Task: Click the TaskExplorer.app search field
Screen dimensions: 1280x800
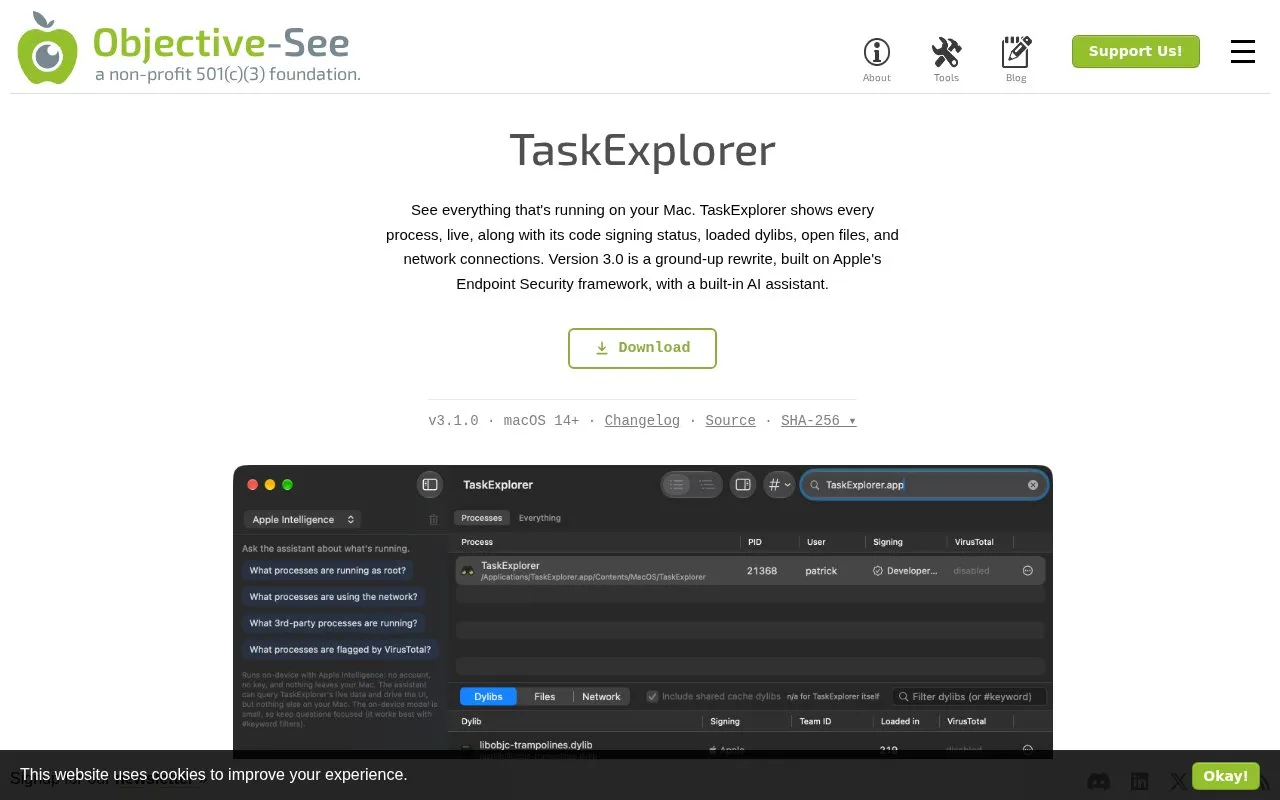Action: 924,485
